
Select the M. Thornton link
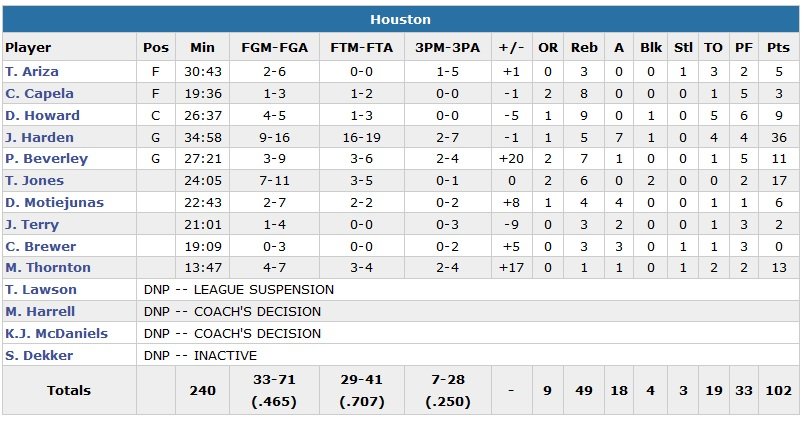tap(47, 268)
